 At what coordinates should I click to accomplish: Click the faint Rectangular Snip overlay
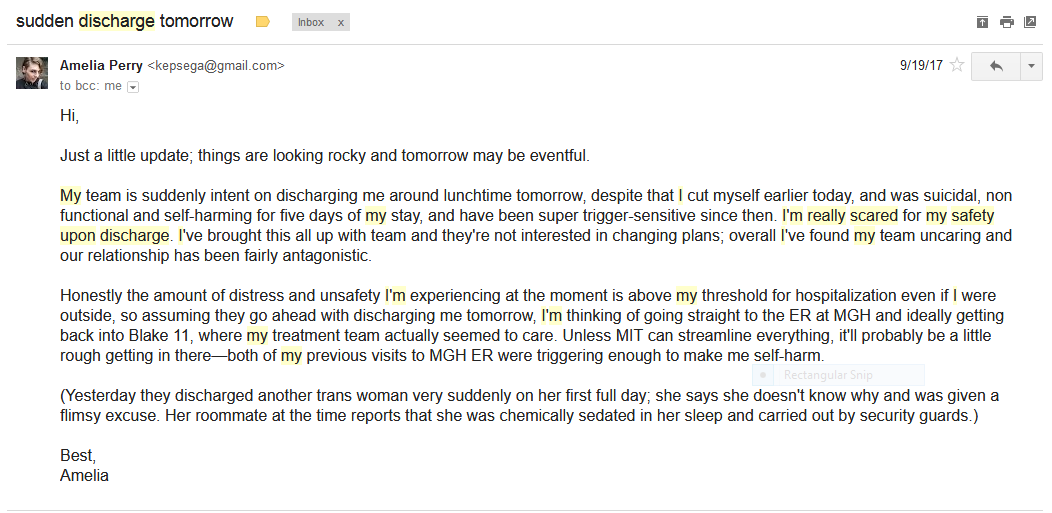[838, 375]
